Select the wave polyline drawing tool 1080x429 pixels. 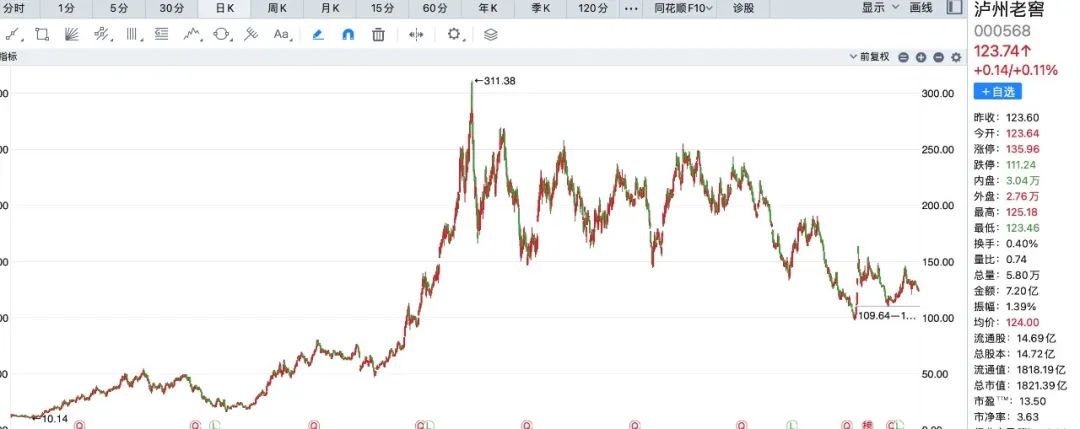click(x=192, y=34)
